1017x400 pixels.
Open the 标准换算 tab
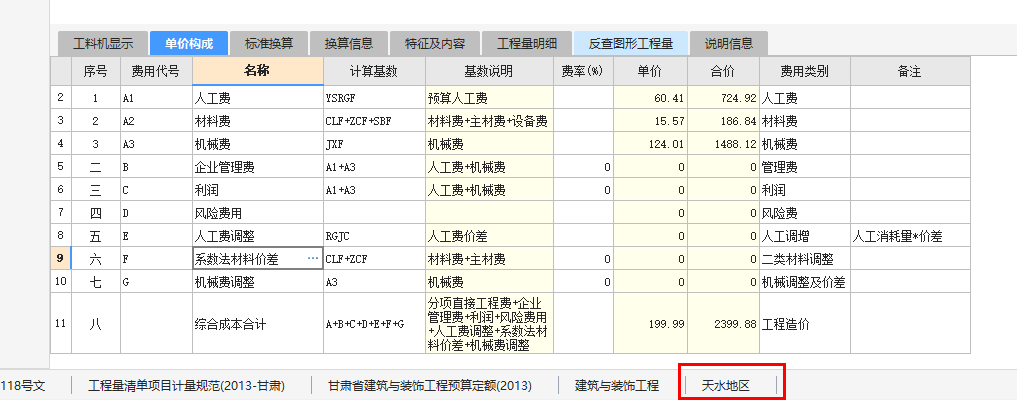(269, 44)
